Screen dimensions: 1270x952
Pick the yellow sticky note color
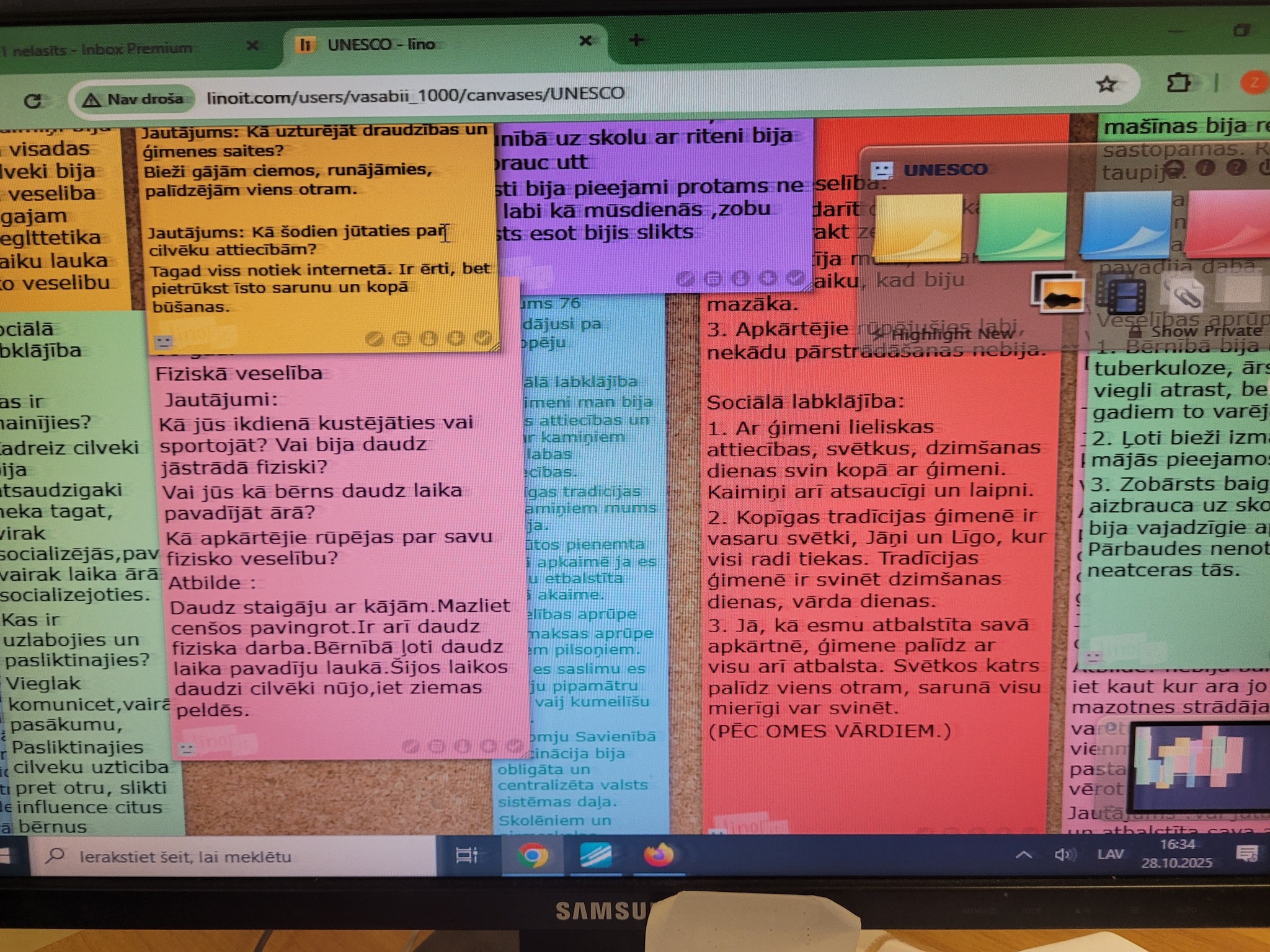click(918, 228)
